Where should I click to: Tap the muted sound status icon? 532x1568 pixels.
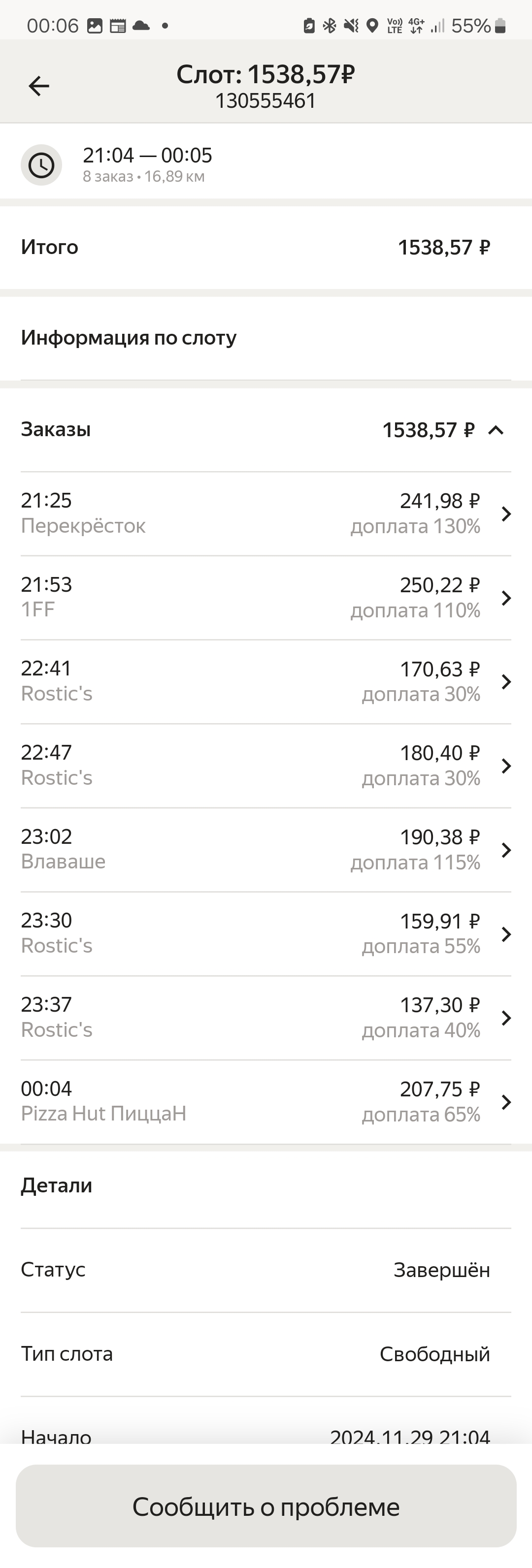351,26
